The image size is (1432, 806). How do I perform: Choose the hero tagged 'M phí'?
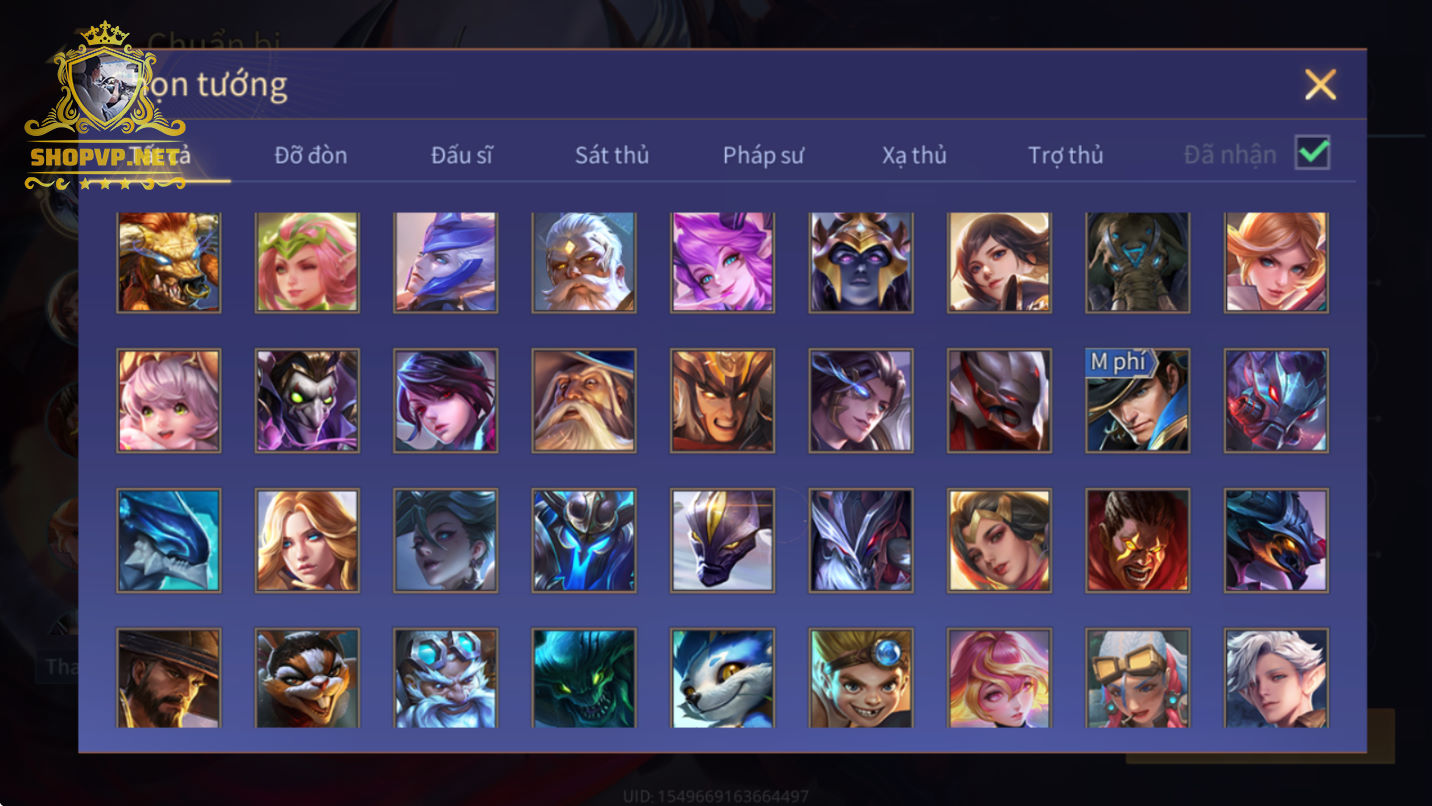1138,400
